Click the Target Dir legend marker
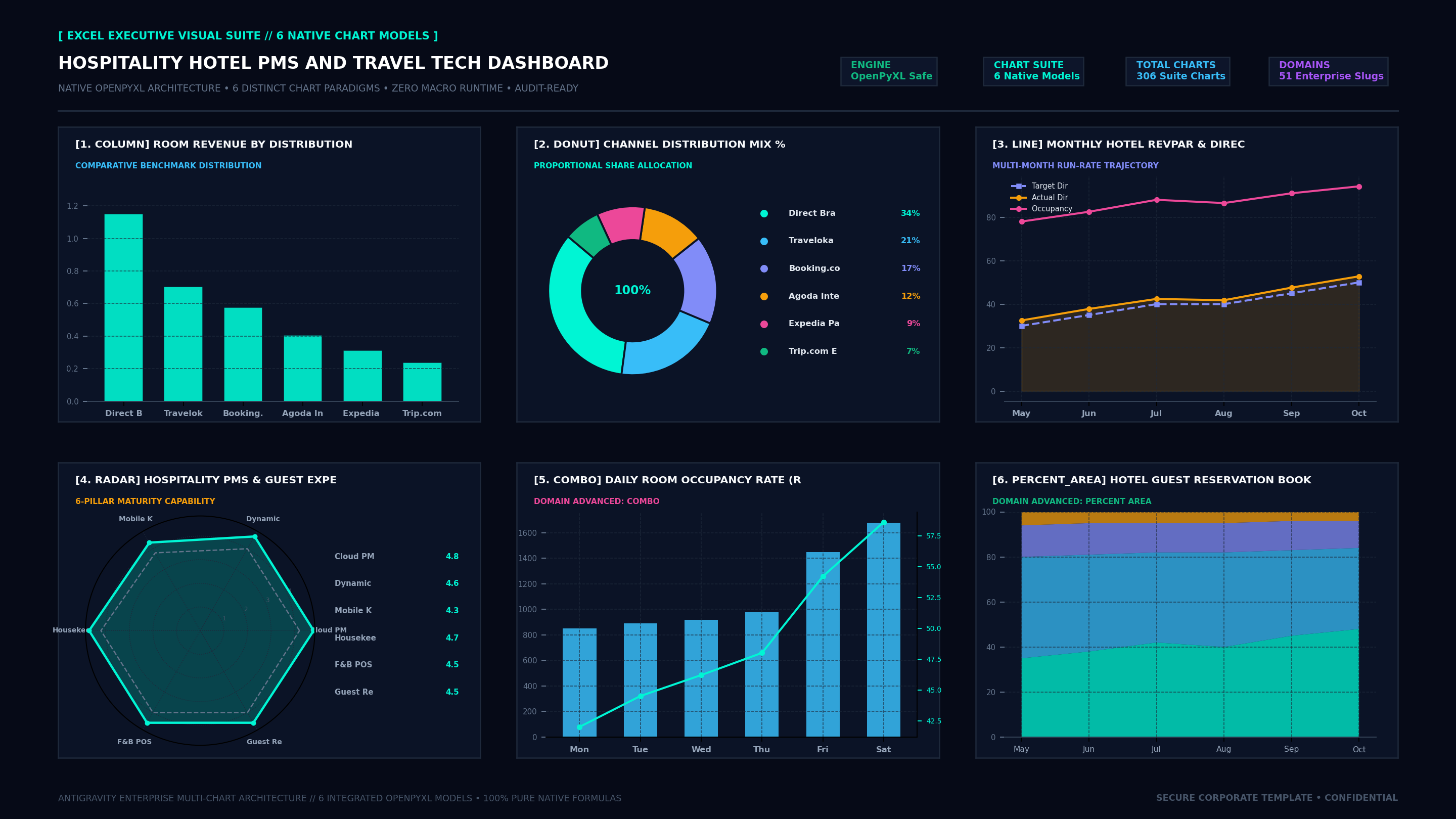Image resolution: width=1456 pixels, height=819 pixels. (x=1018, y=186)
